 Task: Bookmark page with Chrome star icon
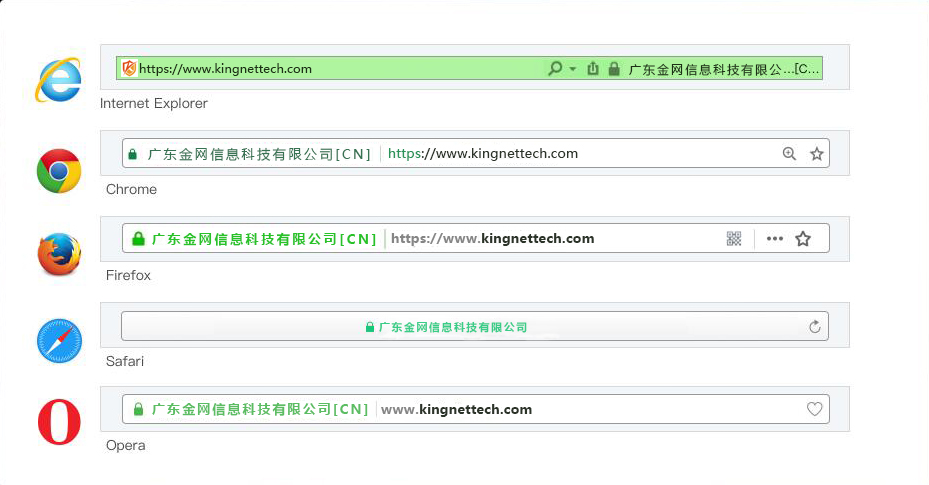click(x=816, y=154)
